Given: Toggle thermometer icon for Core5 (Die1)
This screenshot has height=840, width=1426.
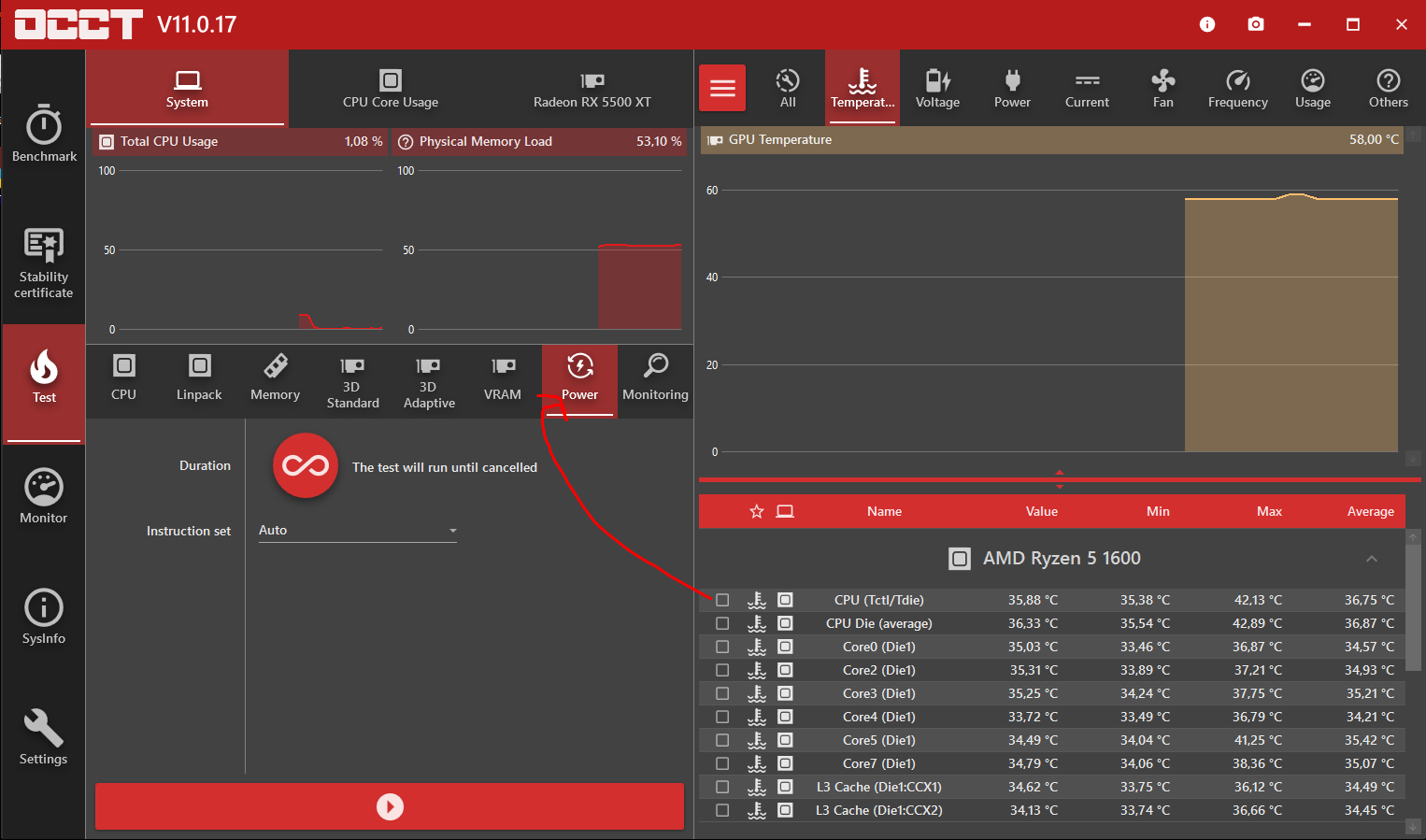Looking at the screenshot, I should coord(757,740).
